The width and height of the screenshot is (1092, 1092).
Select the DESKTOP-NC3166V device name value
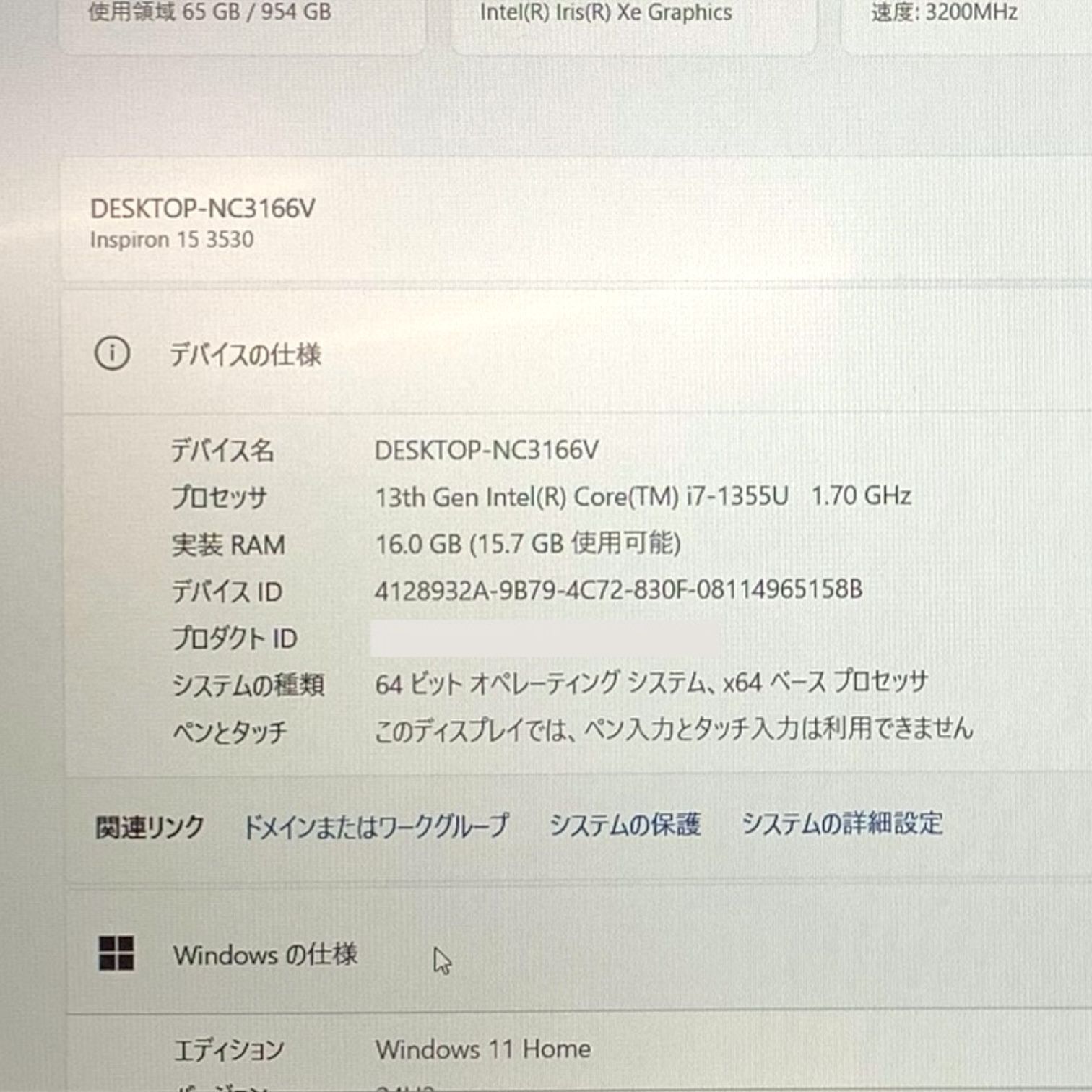coord(487,451)
